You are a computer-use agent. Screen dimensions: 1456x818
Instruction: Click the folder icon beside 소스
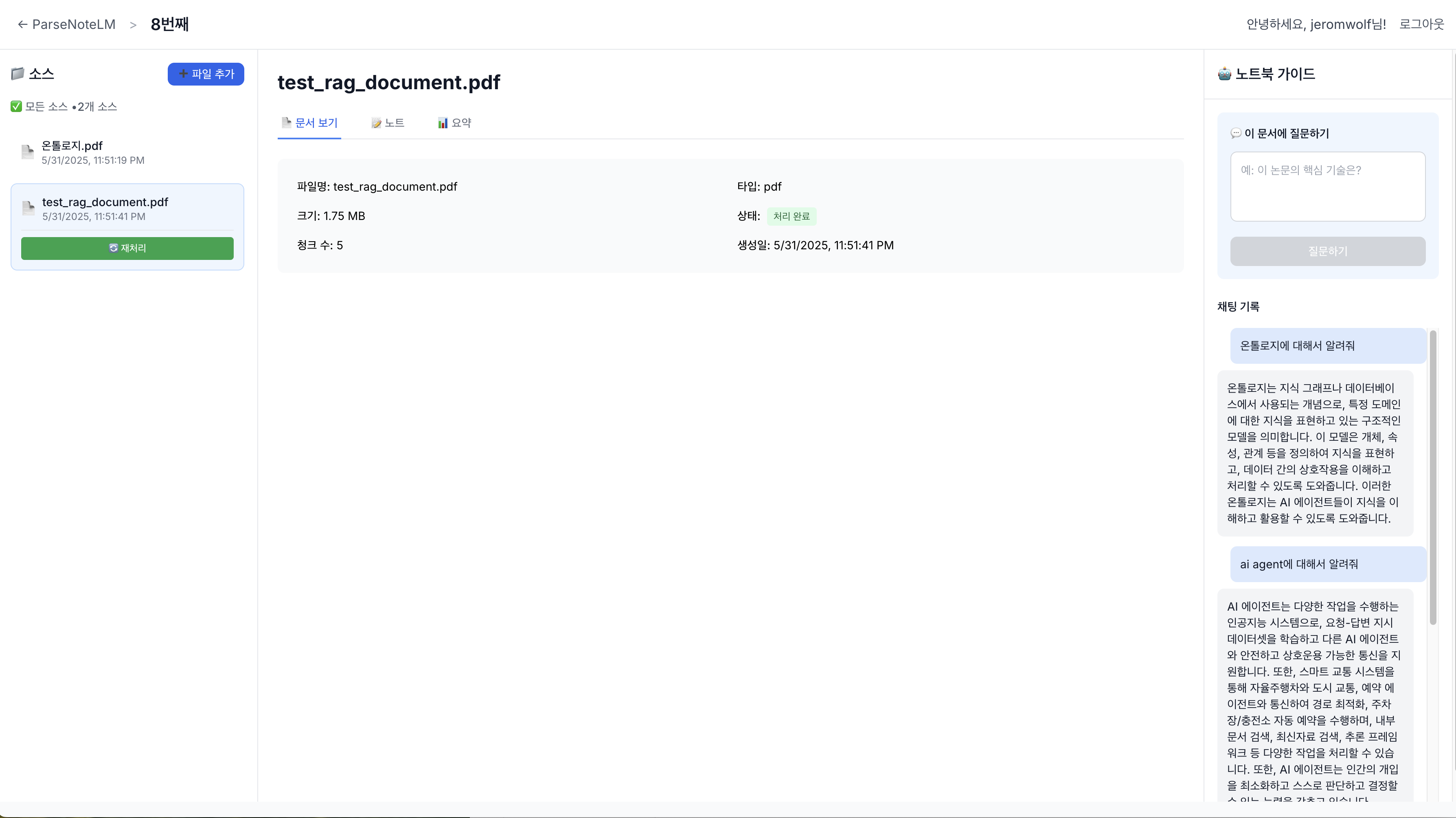click(18, 74)
